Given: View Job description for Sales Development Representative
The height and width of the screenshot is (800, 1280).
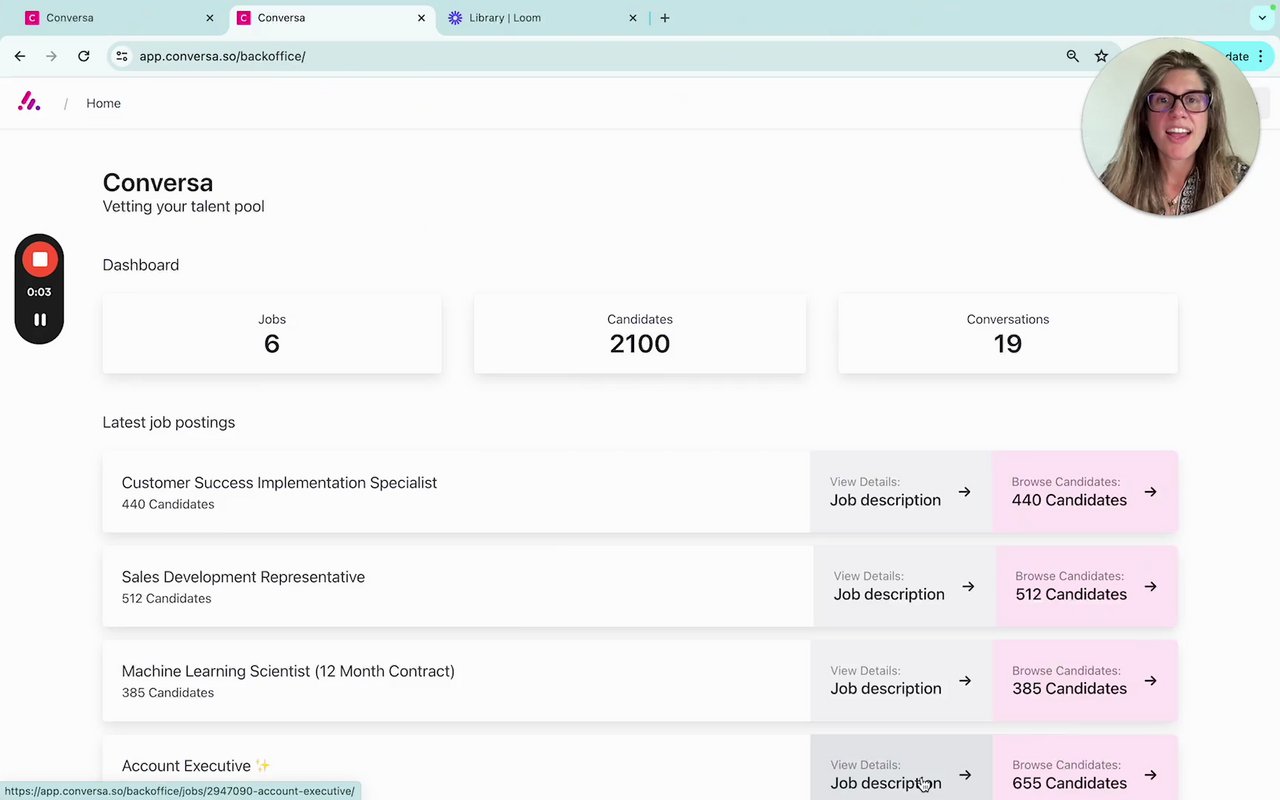Looking at the screenshot, I should [905, 586].
